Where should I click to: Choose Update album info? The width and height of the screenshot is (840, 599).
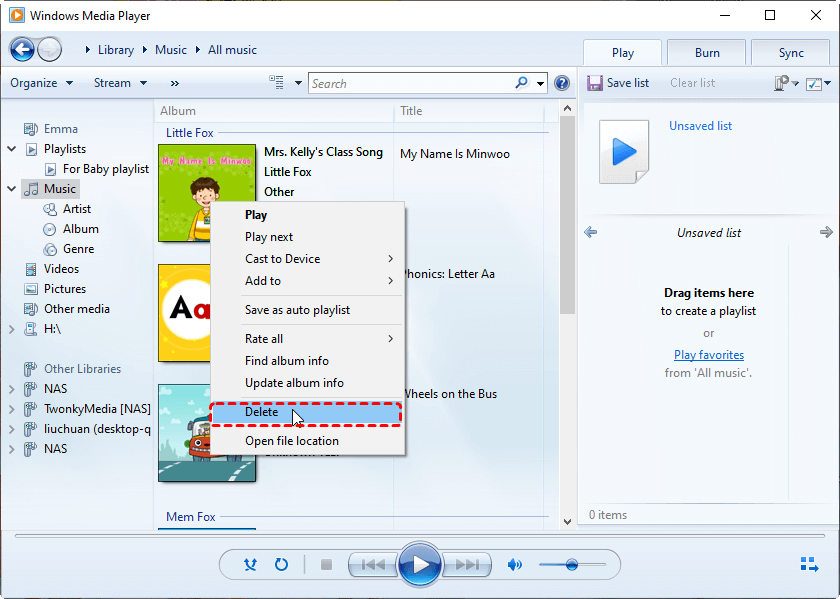click(x=307, y=383)
